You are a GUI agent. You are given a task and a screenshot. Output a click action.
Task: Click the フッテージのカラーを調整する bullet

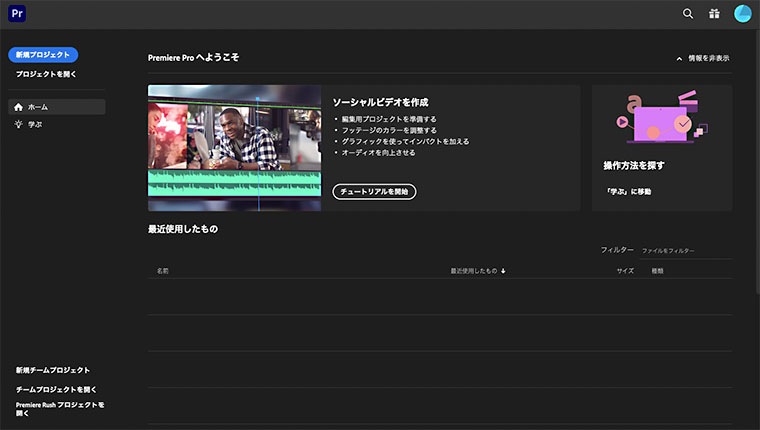click(389, 130)
